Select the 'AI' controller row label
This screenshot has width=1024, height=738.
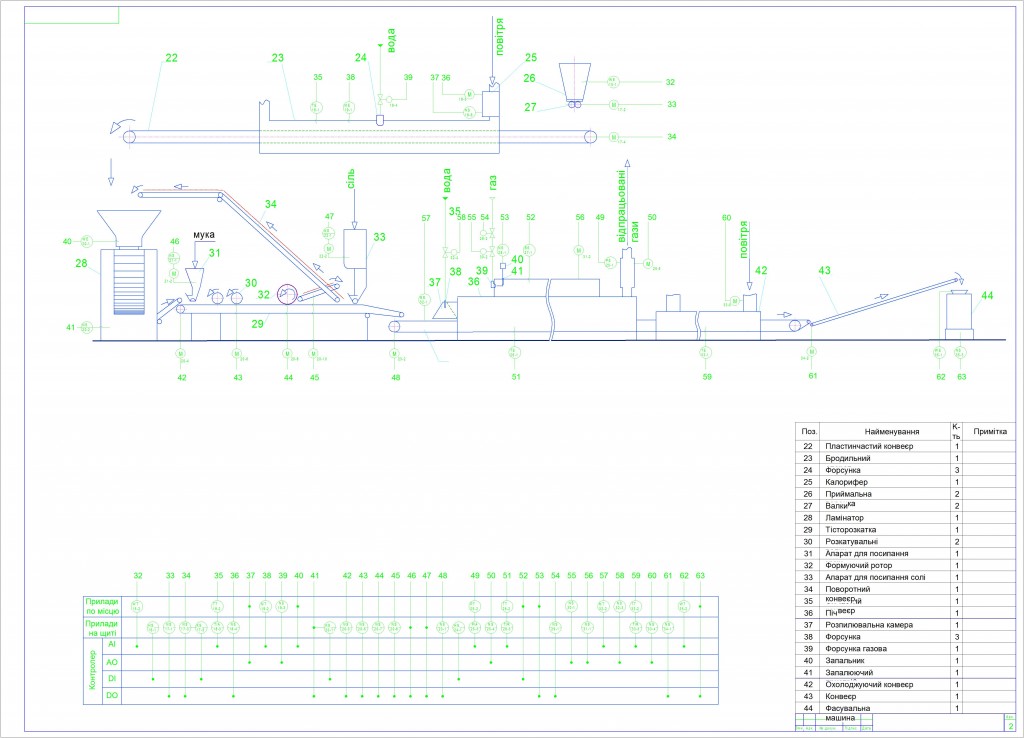112,645
